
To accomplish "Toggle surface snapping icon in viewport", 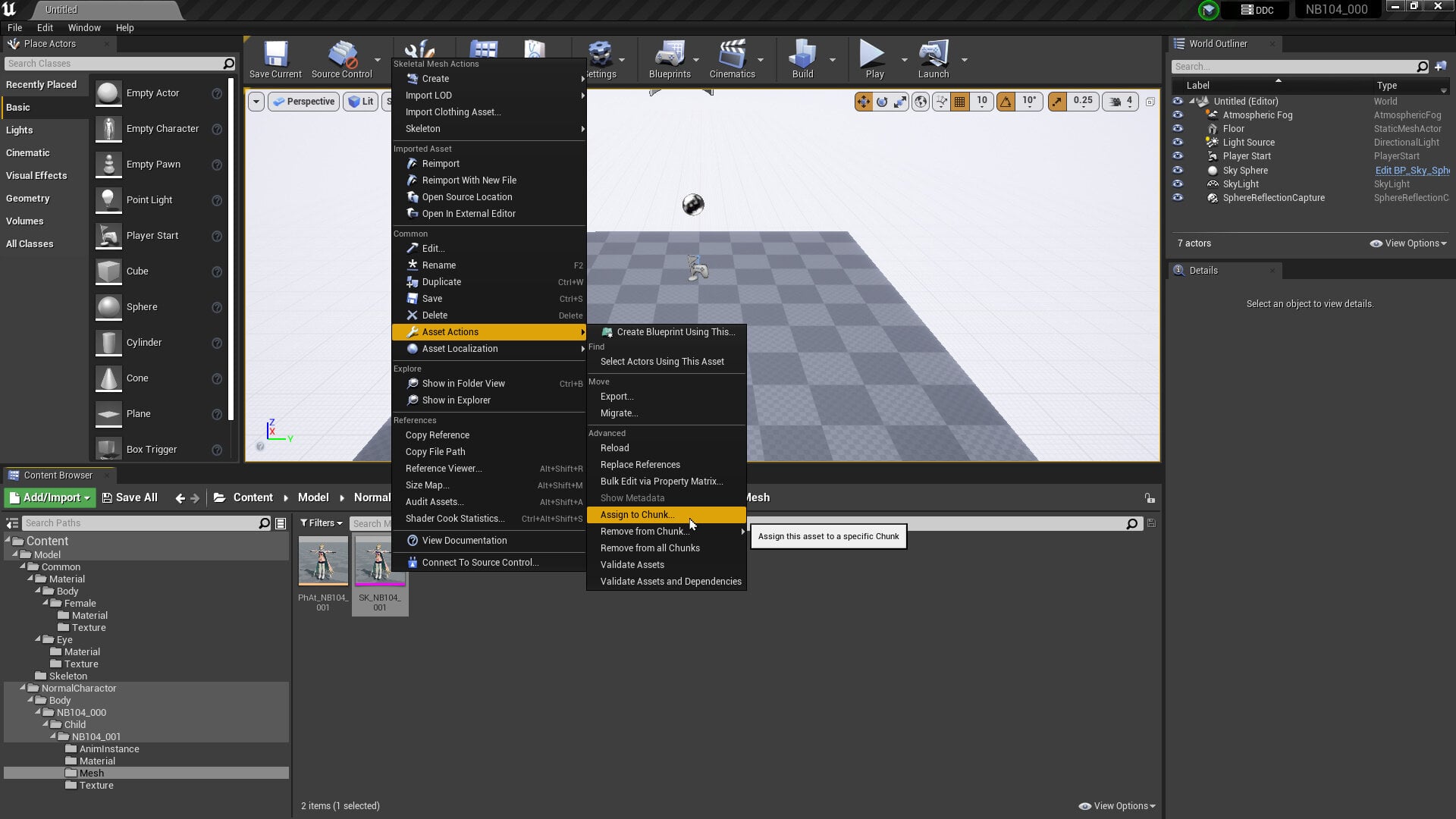I will 941,102.
